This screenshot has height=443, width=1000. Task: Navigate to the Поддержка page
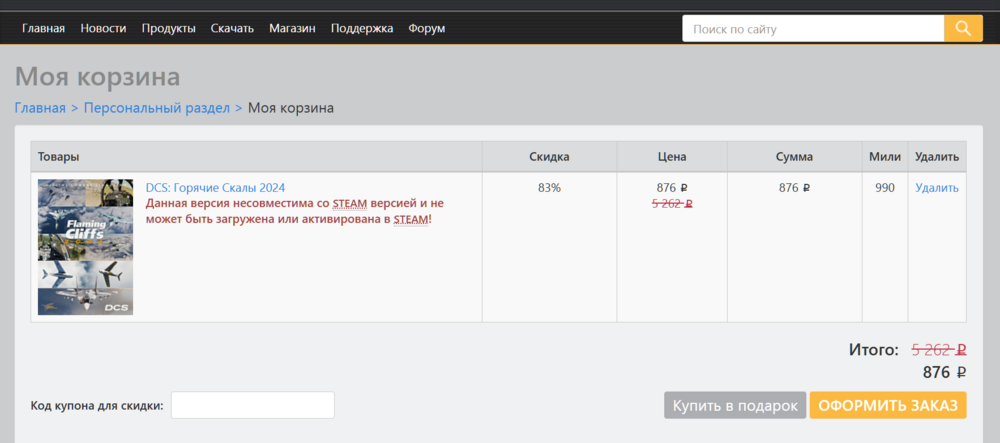pyautogui.click(x=362, y=28)
